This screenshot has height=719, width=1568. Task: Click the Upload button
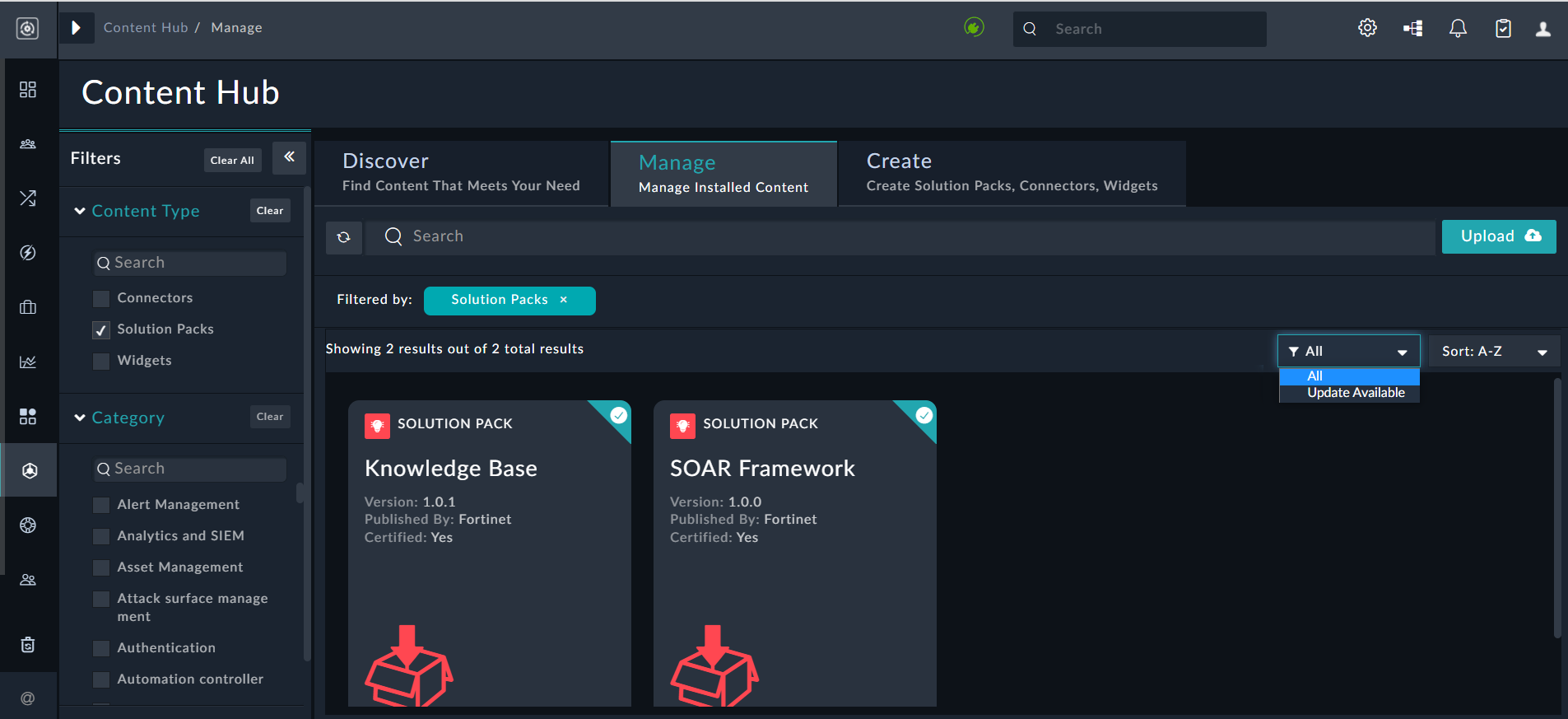click(x=1499, y=236)
